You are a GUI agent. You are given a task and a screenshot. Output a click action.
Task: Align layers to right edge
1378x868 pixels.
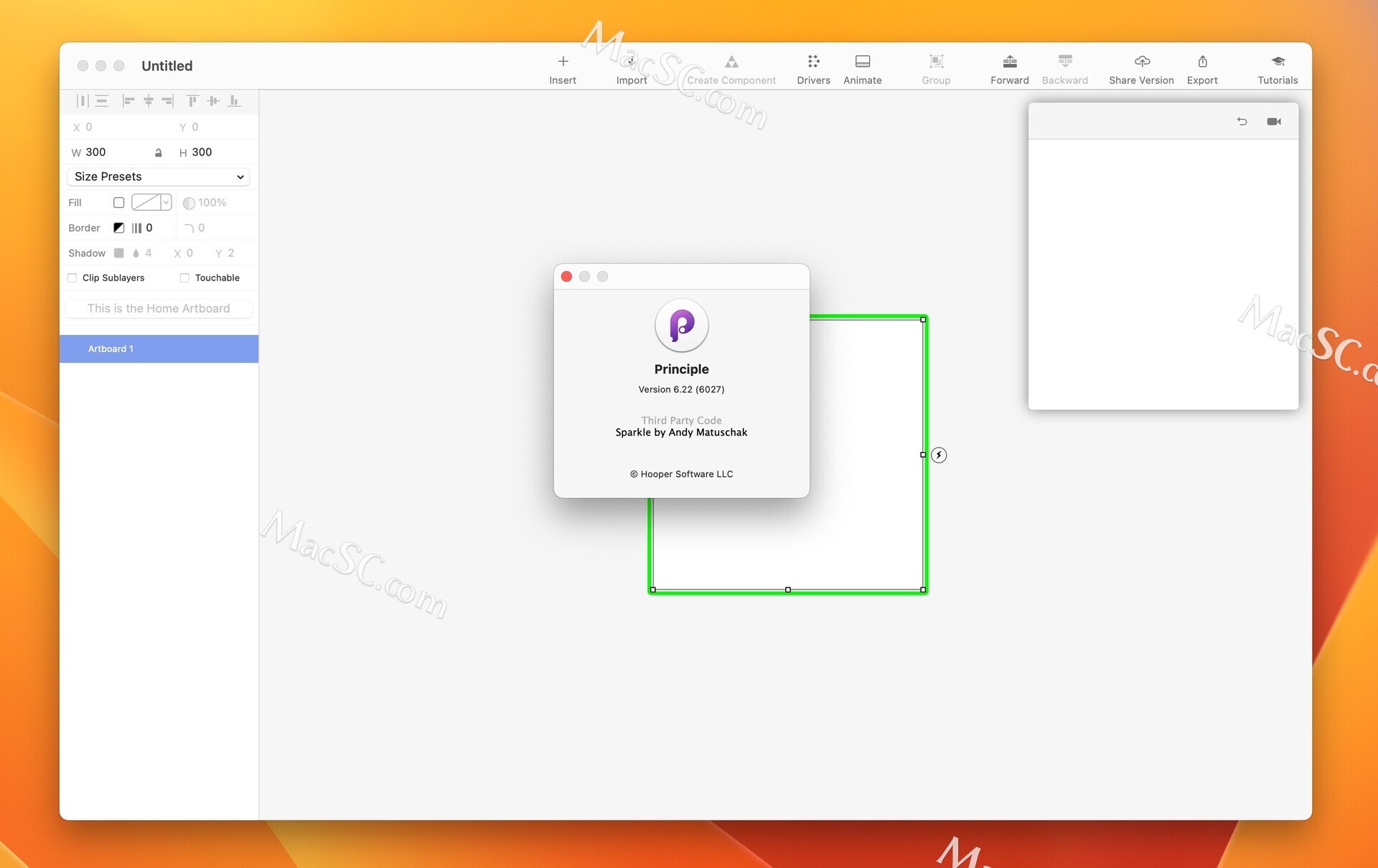[x=168, y=101]
